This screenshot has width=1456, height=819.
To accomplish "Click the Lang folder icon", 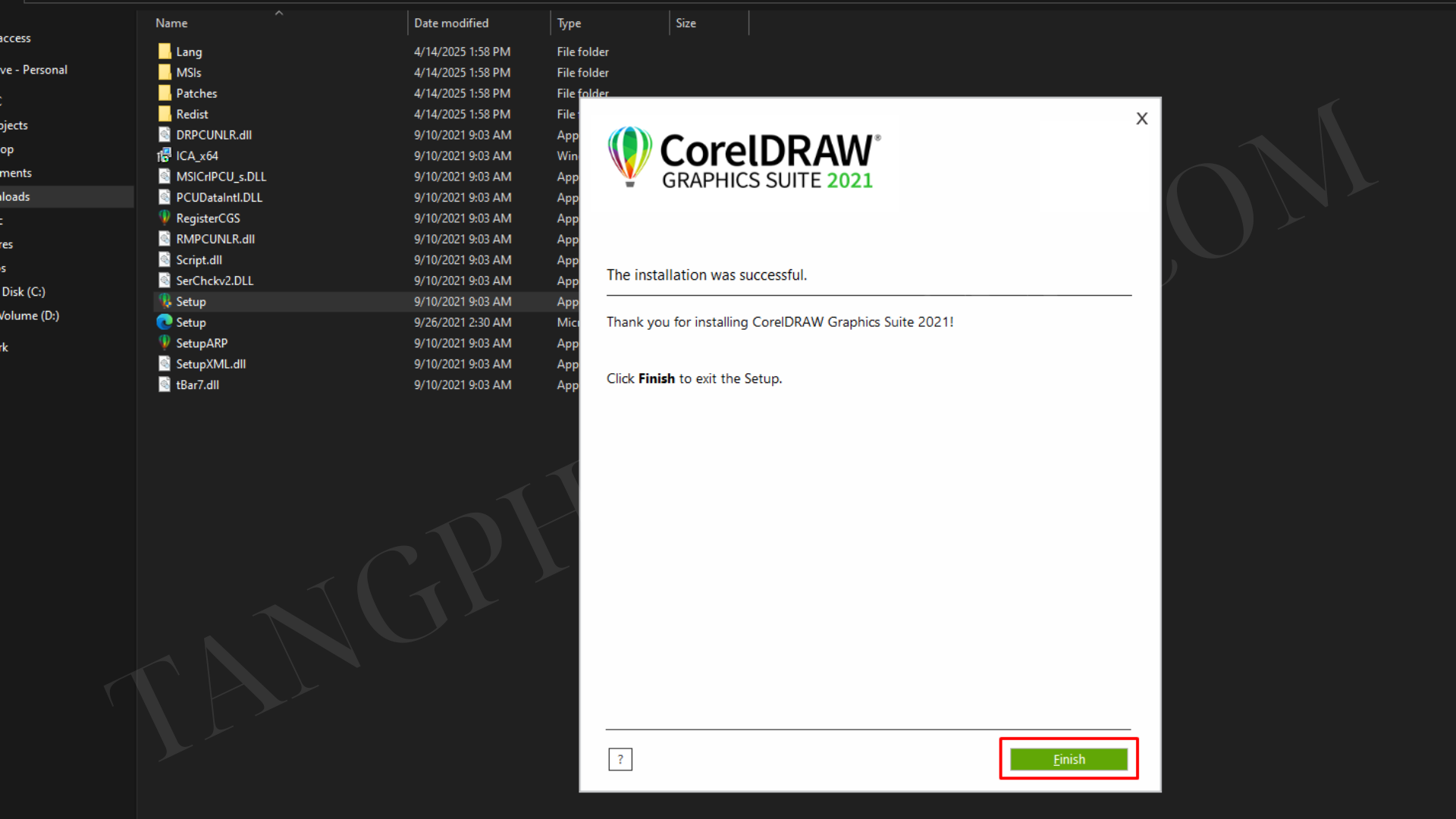I will pos(165,52).
